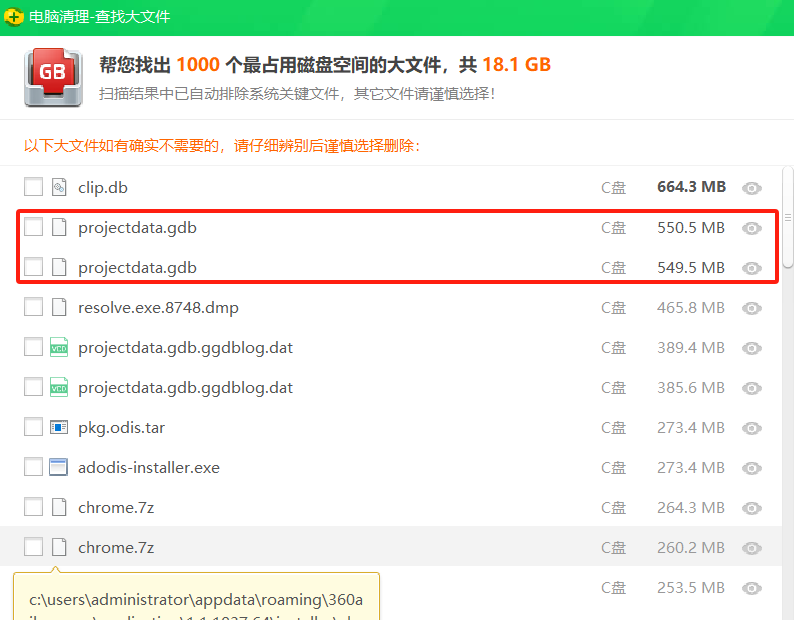794x620 pixels.
Task: Click the eye icon for pkg.odis.tar
Action: (751, 428)
